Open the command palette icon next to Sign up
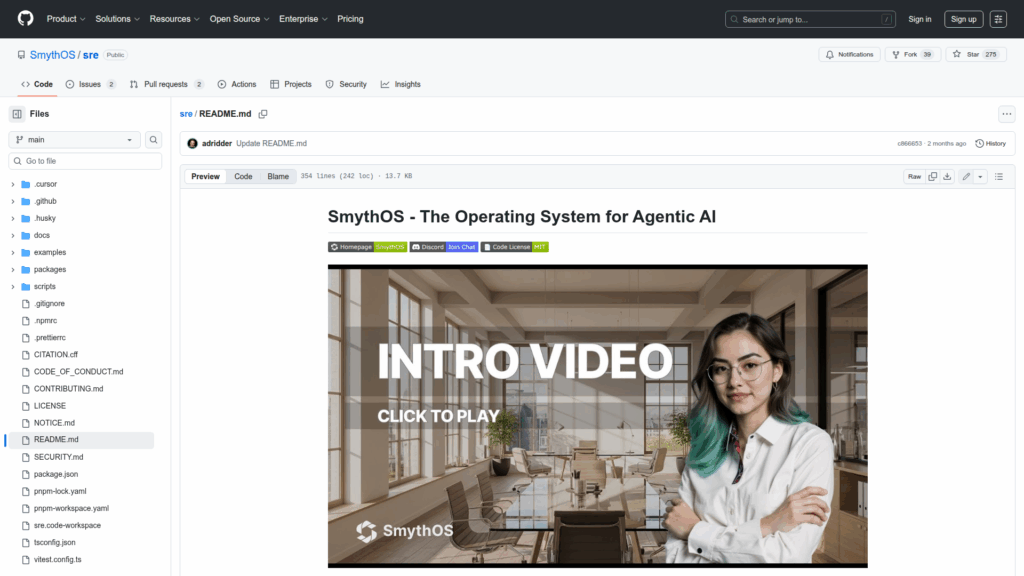This screenshot has width=1024, height=576. pos(998,19)
